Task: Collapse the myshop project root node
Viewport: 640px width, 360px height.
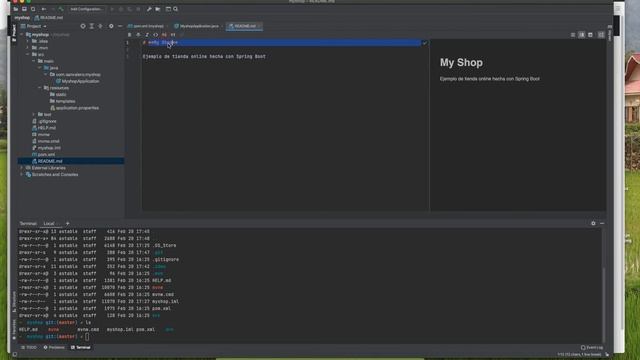Action: [22, 35]
